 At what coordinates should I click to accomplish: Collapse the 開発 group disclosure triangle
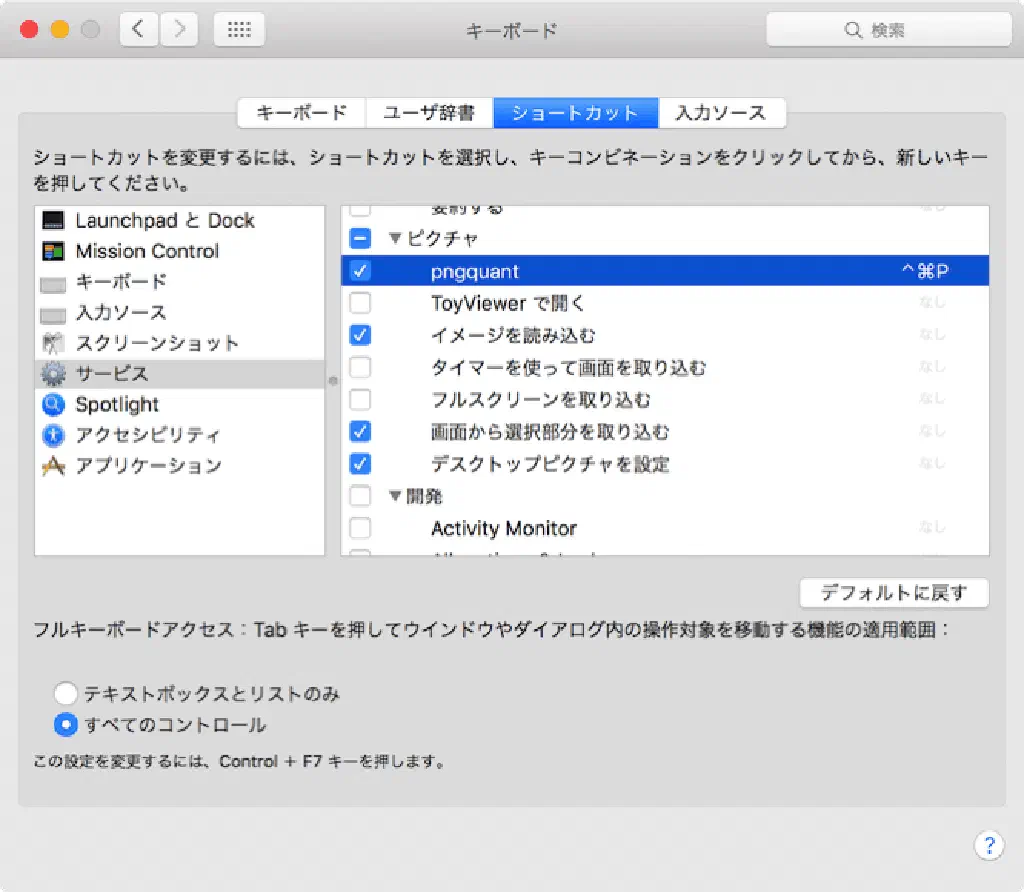pos(395,496)
